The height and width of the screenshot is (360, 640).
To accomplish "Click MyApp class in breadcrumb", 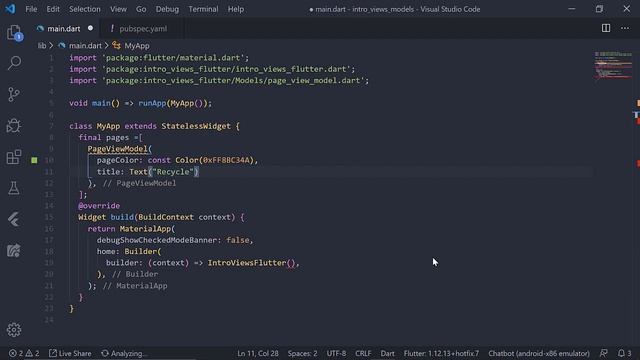I will point(137,46).
